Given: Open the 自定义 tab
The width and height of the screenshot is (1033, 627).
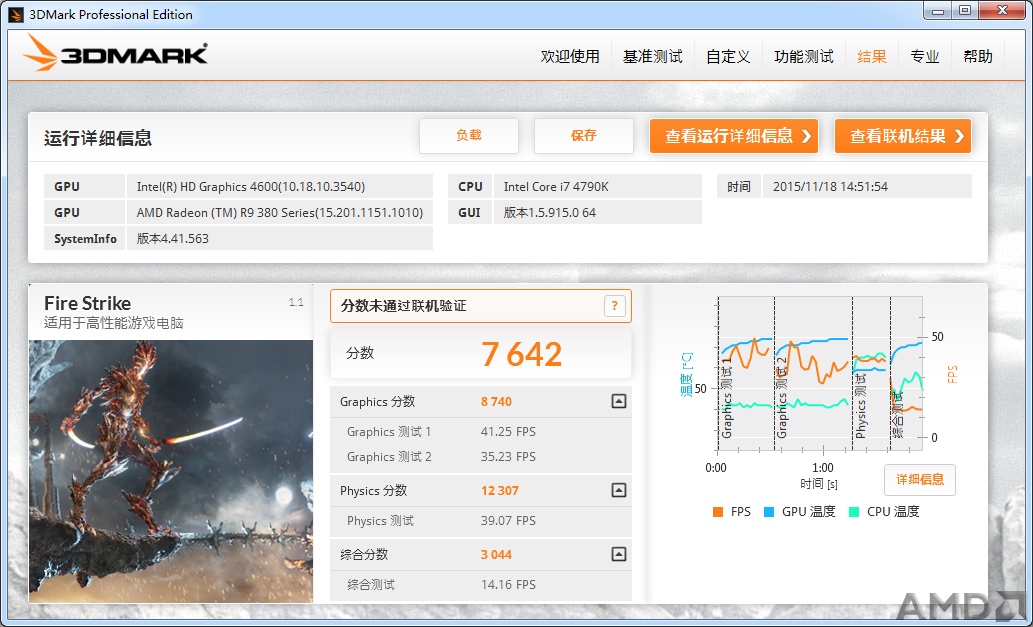Looking at the screenshot, I should (x=728, y=57).
